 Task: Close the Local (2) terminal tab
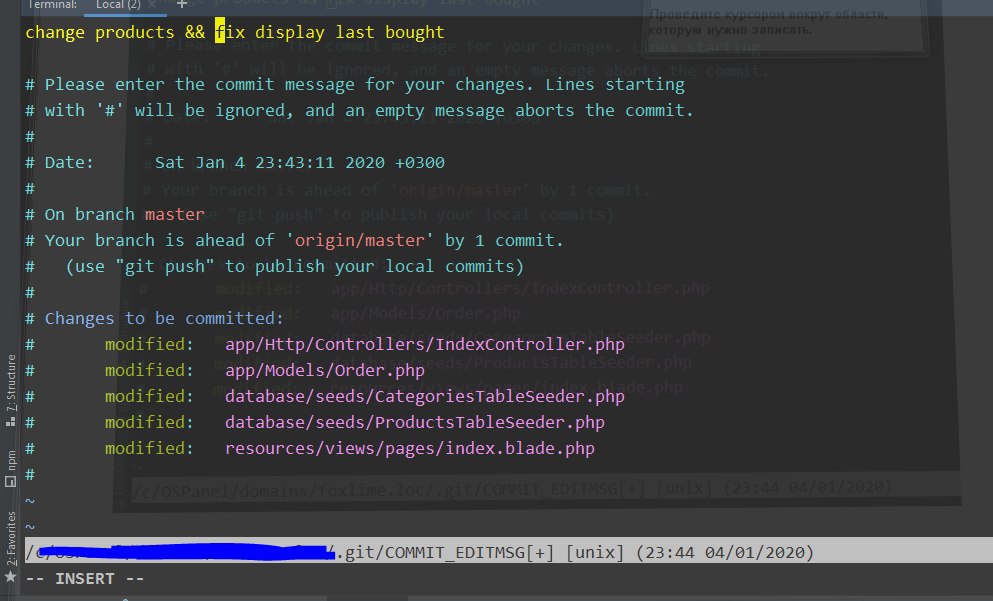pyautogui.click(x=152, y=5)
